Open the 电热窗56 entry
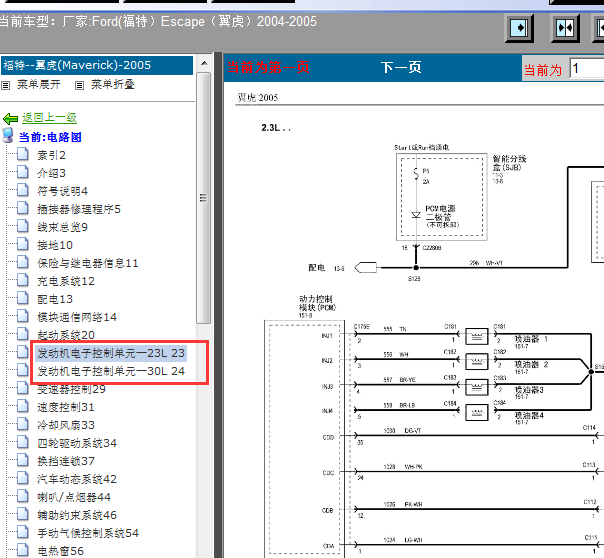Image resolution: width=604 pixels, height=558 pixels. pyautogui.click(x=60, y=551)
